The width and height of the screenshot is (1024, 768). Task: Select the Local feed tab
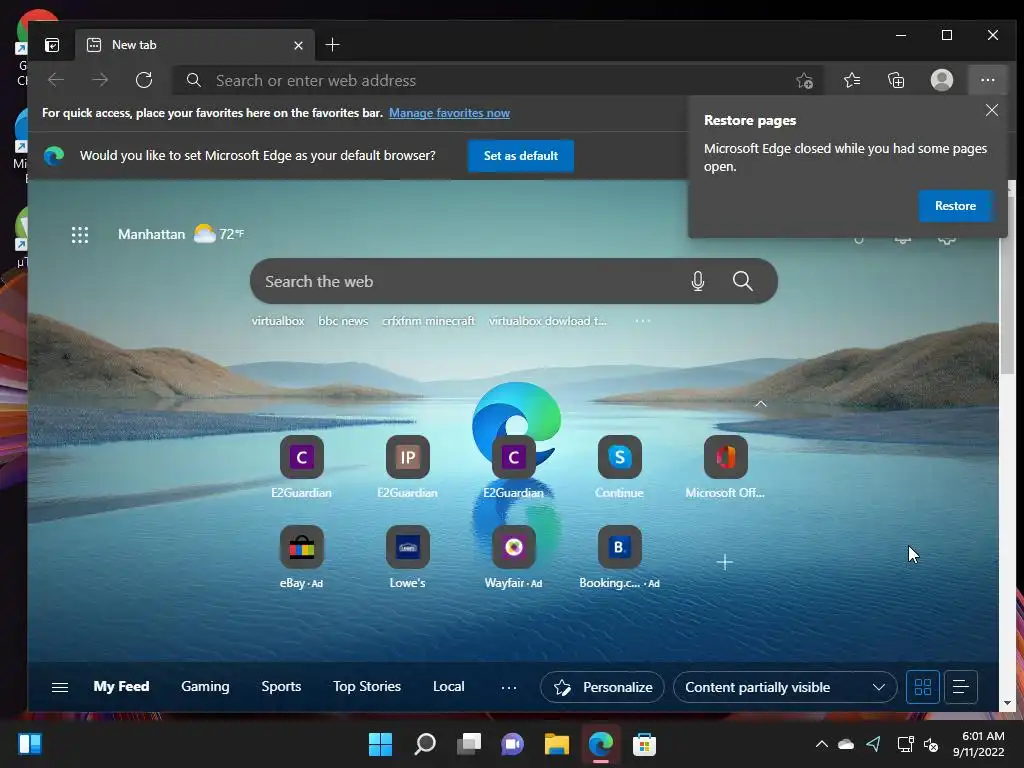click(449, 686)
